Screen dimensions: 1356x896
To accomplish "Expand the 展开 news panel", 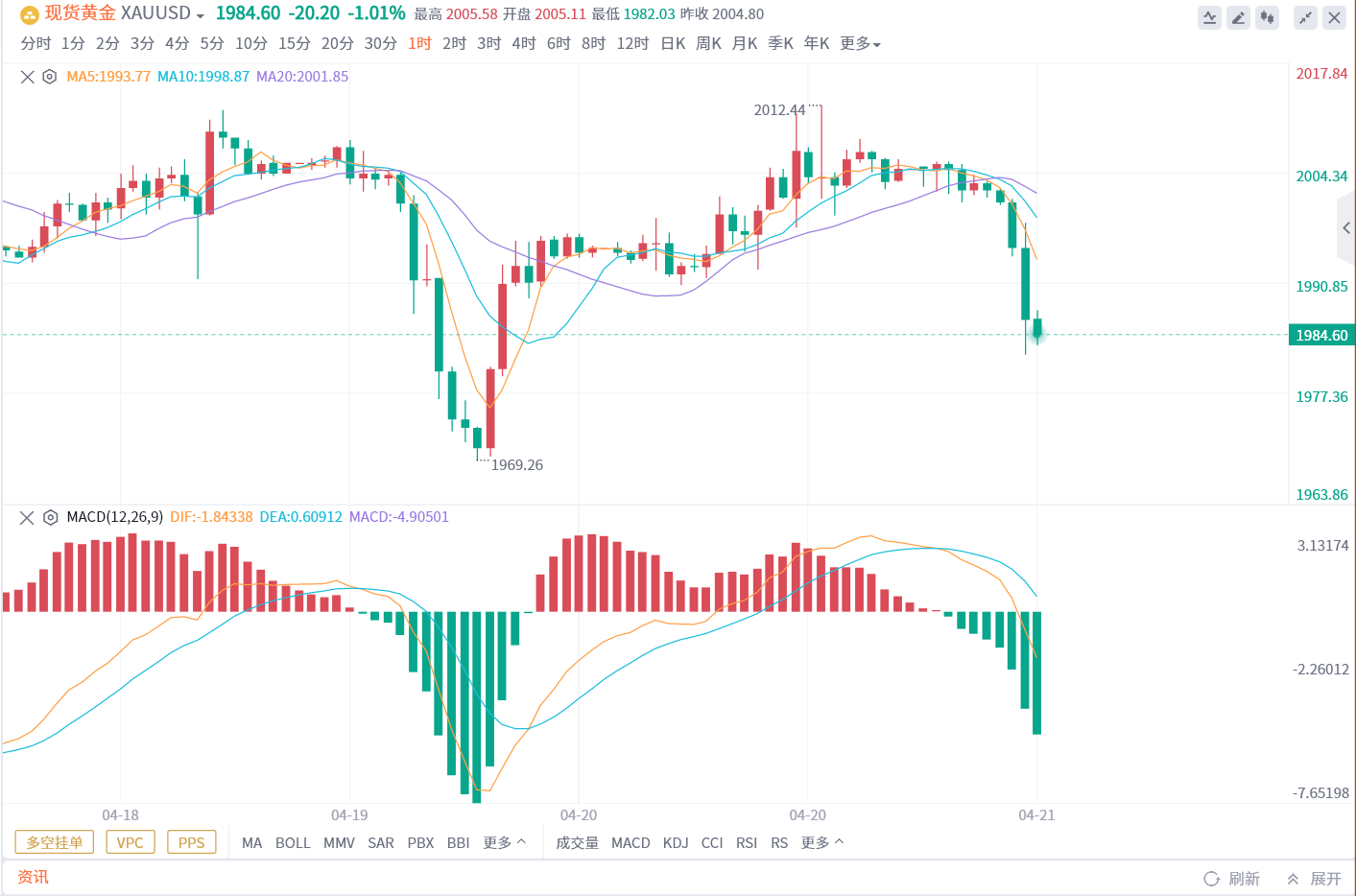I will [1315, 879].
